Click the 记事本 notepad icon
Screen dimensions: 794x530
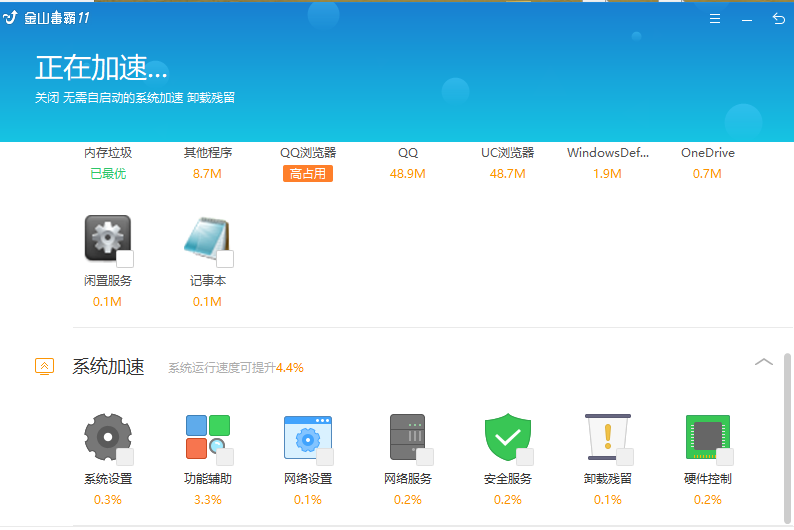[x=206, y=239]
